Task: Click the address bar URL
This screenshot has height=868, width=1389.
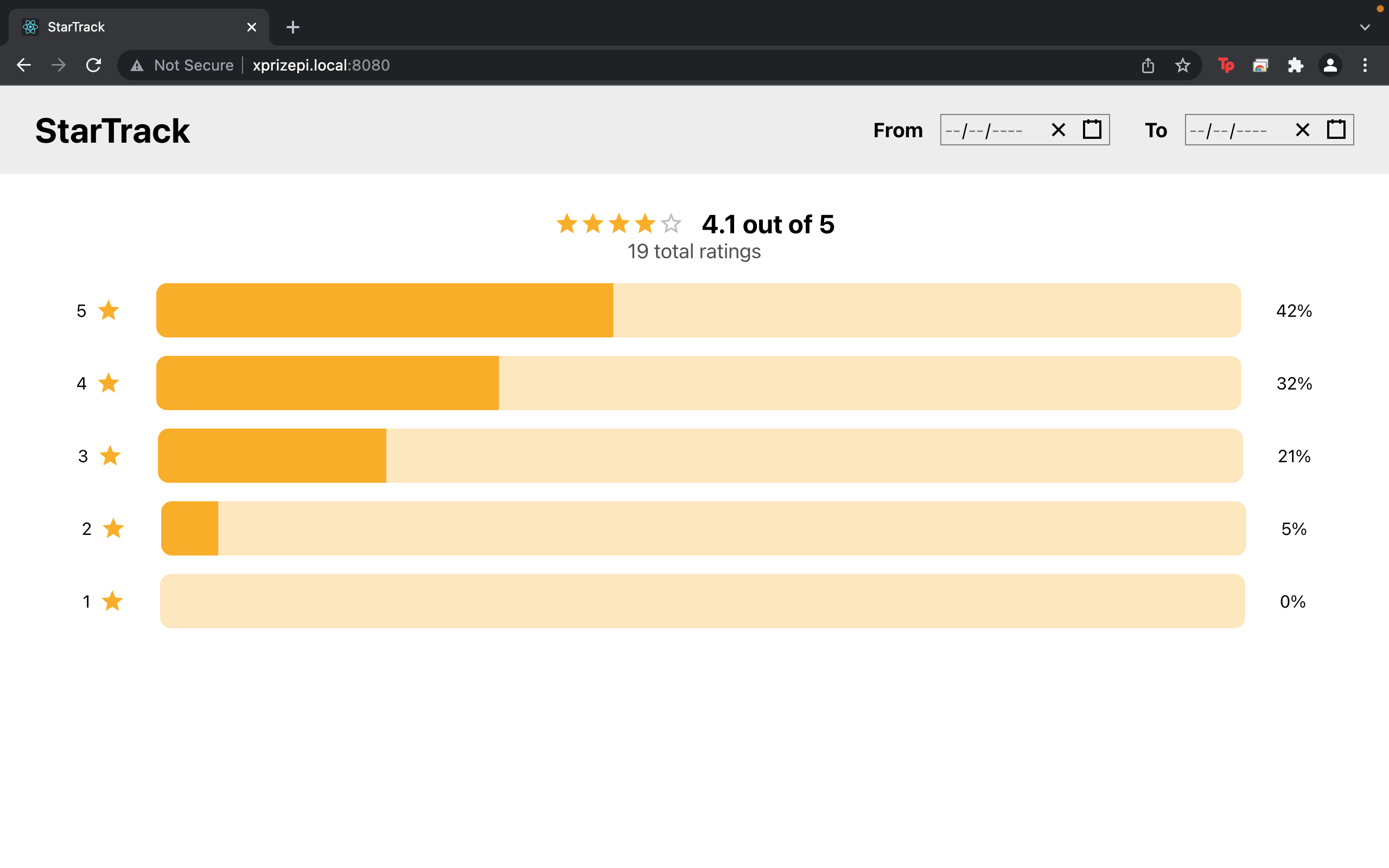Action: point(321,66)
